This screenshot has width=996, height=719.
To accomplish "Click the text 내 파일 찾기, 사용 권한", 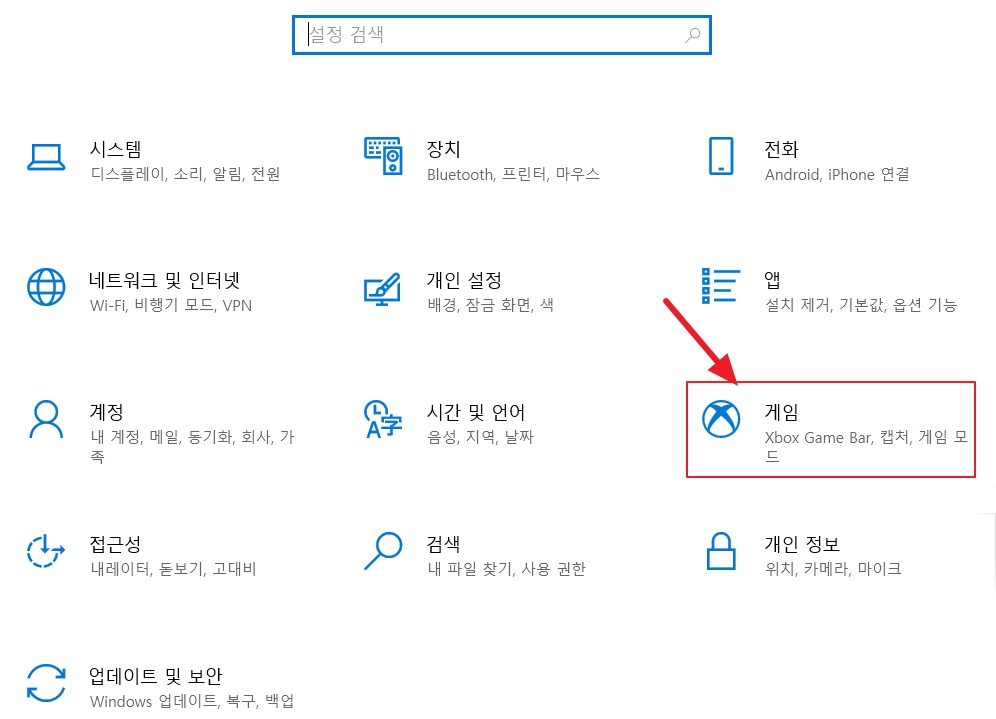I will point(506,568).
